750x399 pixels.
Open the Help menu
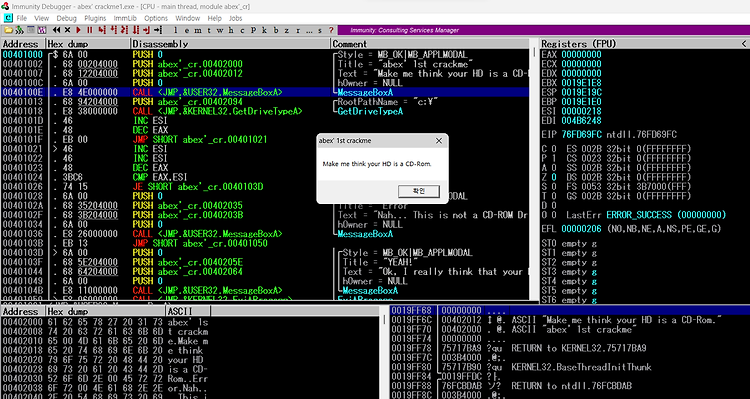coord(214,18)
